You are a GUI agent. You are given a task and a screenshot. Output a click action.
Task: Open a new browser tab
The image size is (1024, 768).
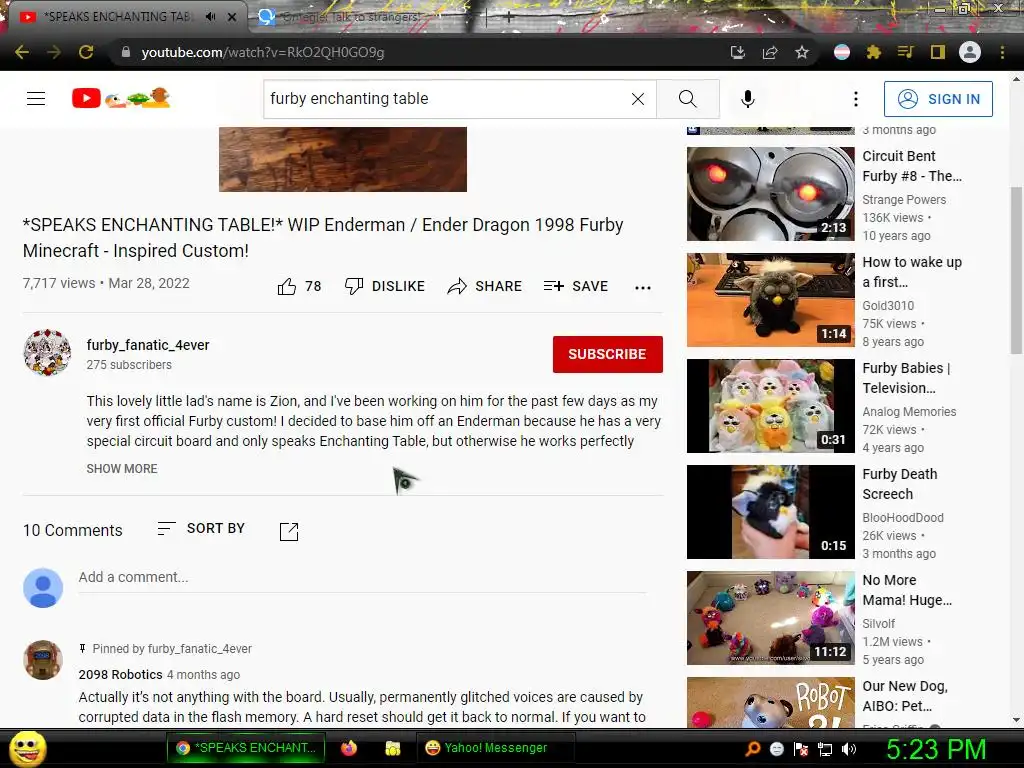[x=508, y=18]
